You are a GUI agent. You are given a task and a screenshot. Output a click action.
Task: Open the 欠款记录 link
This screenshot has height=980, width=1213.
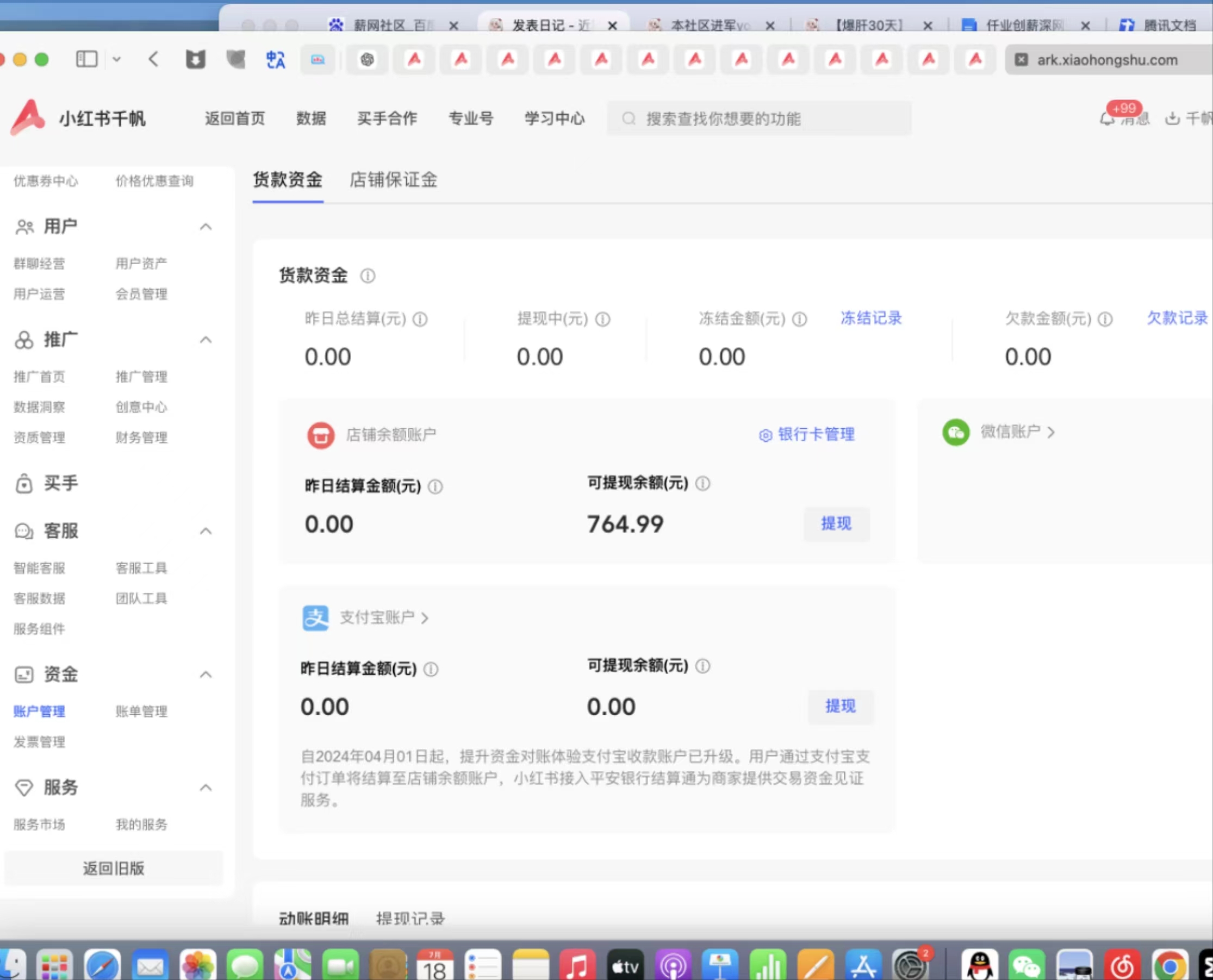(1177, 318)
